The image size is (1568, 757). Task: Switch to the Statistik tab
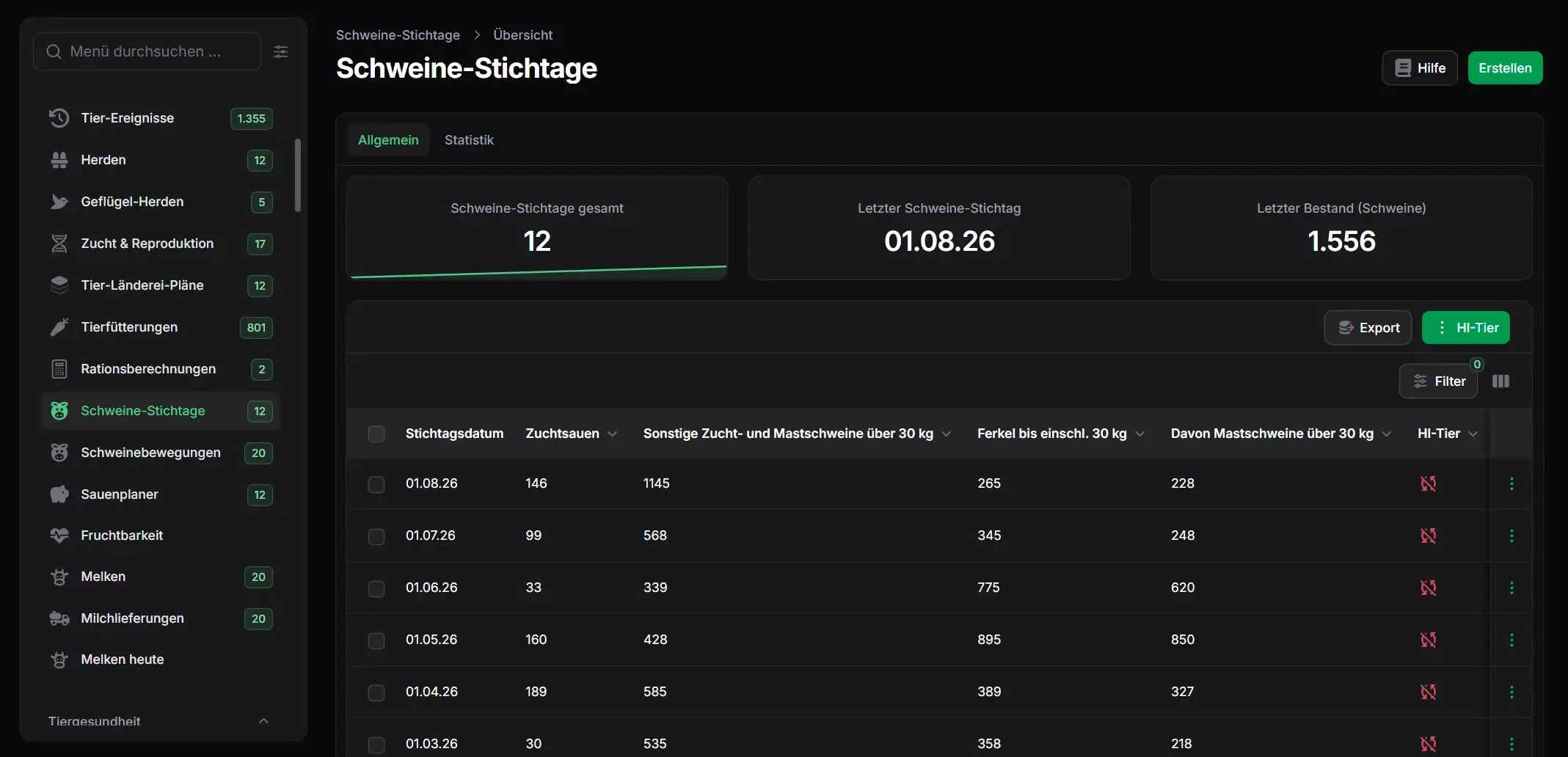click(x=469, y=140)
